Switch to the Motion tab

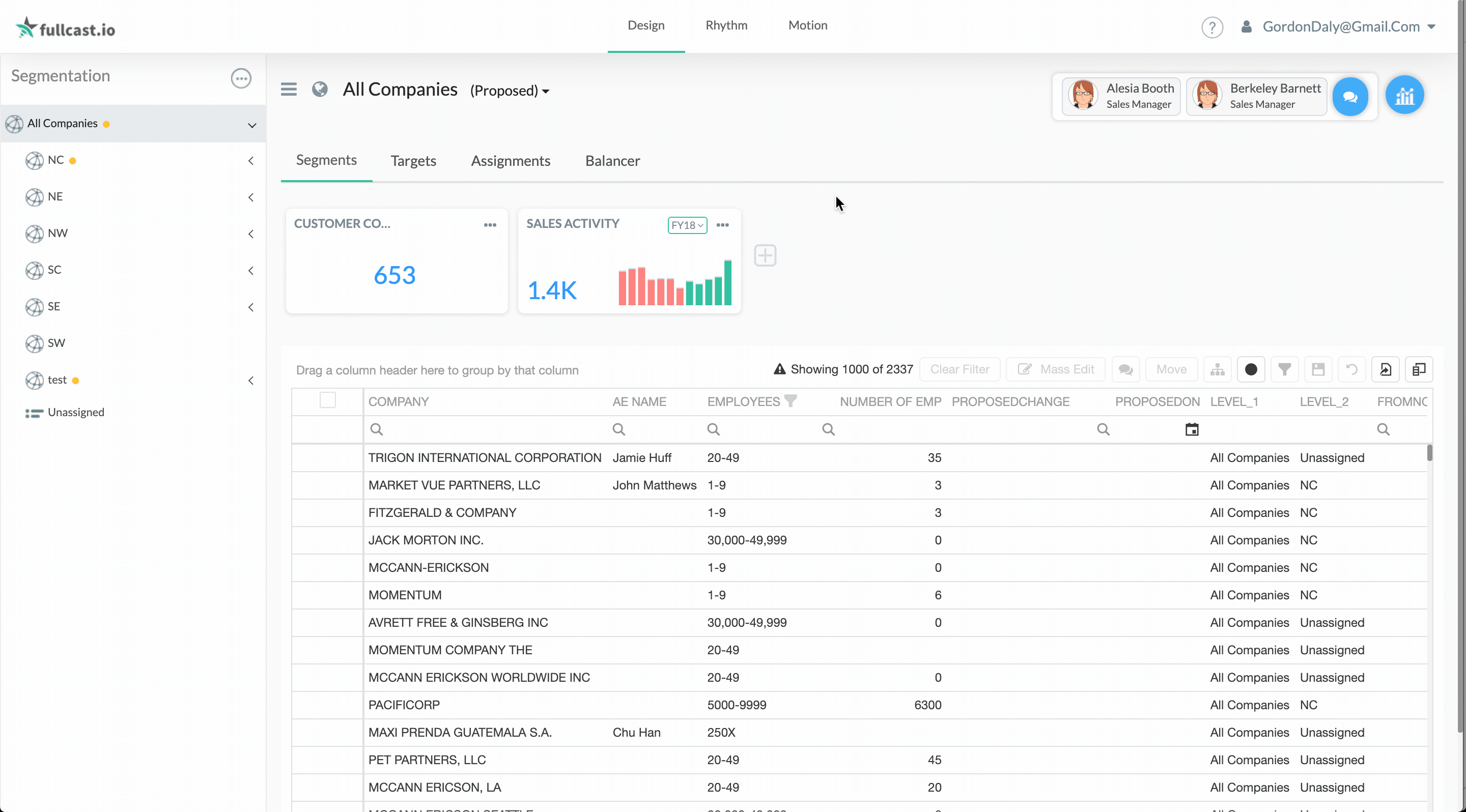[807, 25]
